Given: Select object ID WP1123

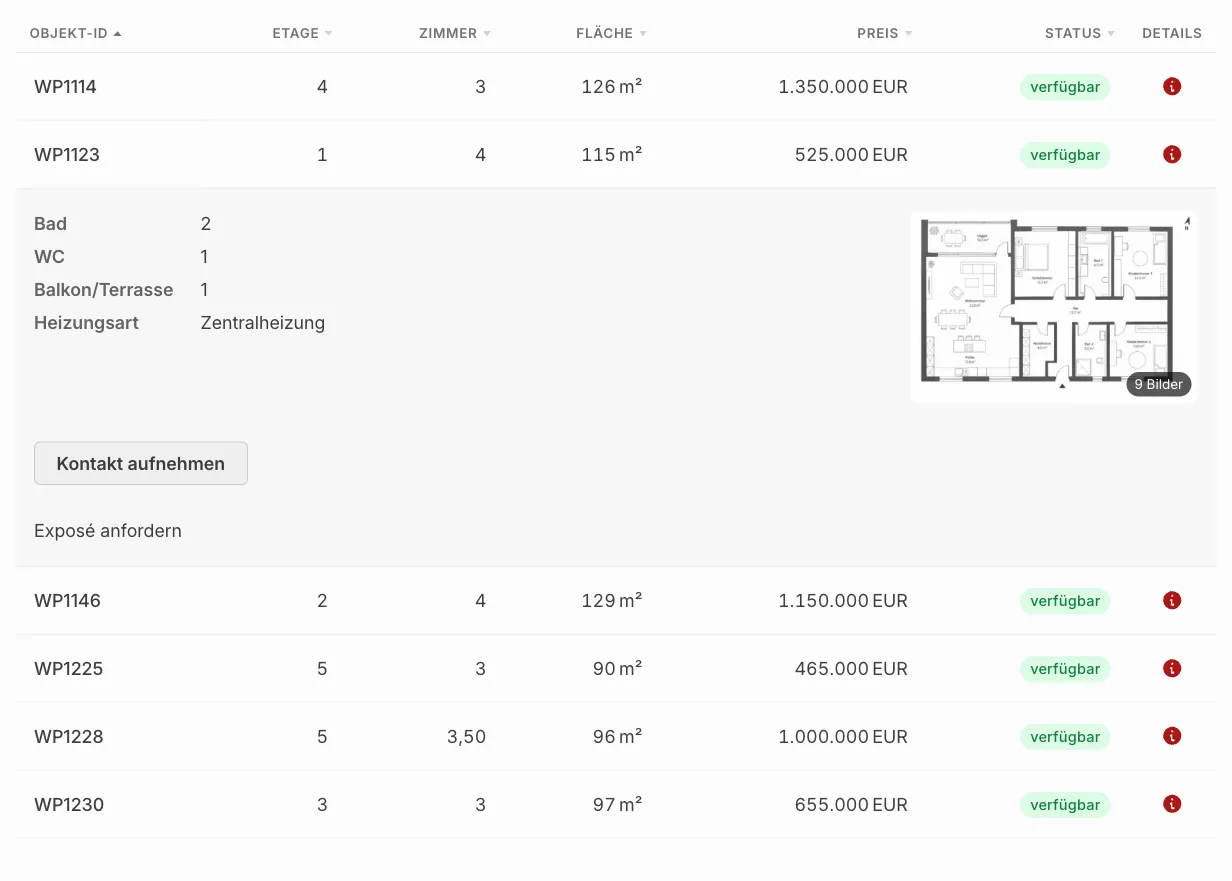Looking at the screenshot, I should tap(67, 155).
